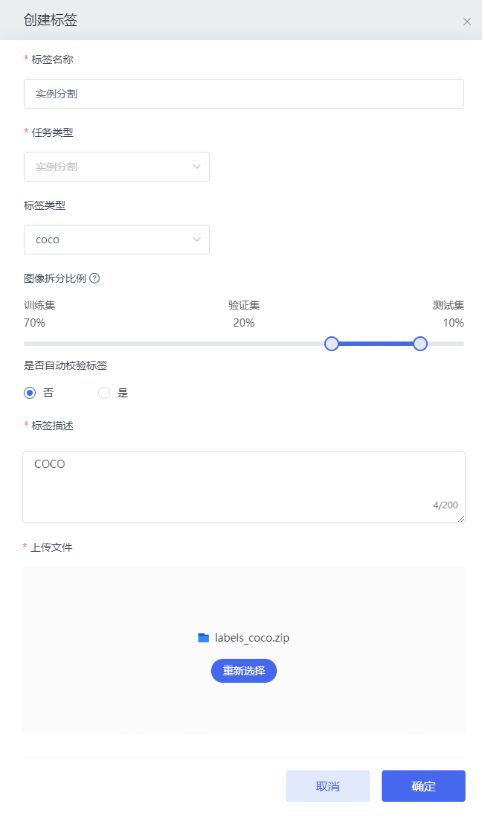
Task: Click the labels_coco.zip file name
Action: click(252, 638)
